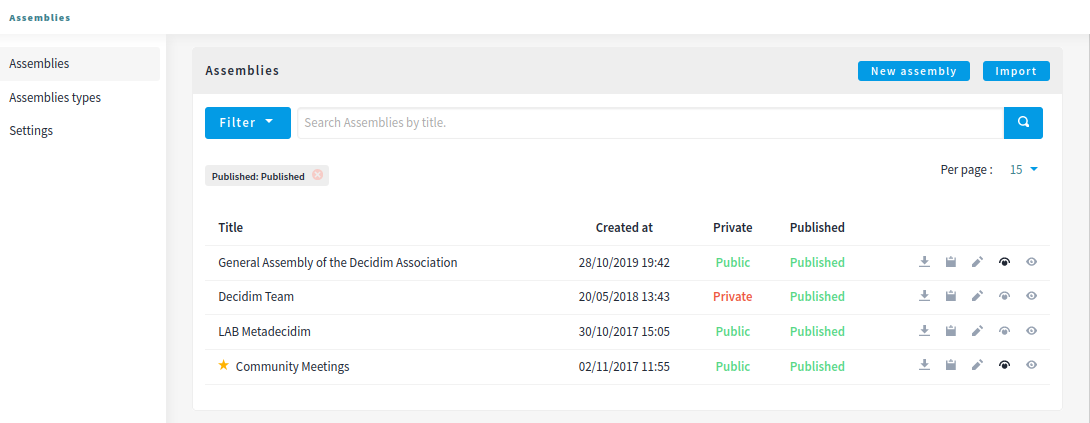Screen dimensions: 1090x423
Task: Click the pencil icon for Community Meetings
Action: coord(978,366)
